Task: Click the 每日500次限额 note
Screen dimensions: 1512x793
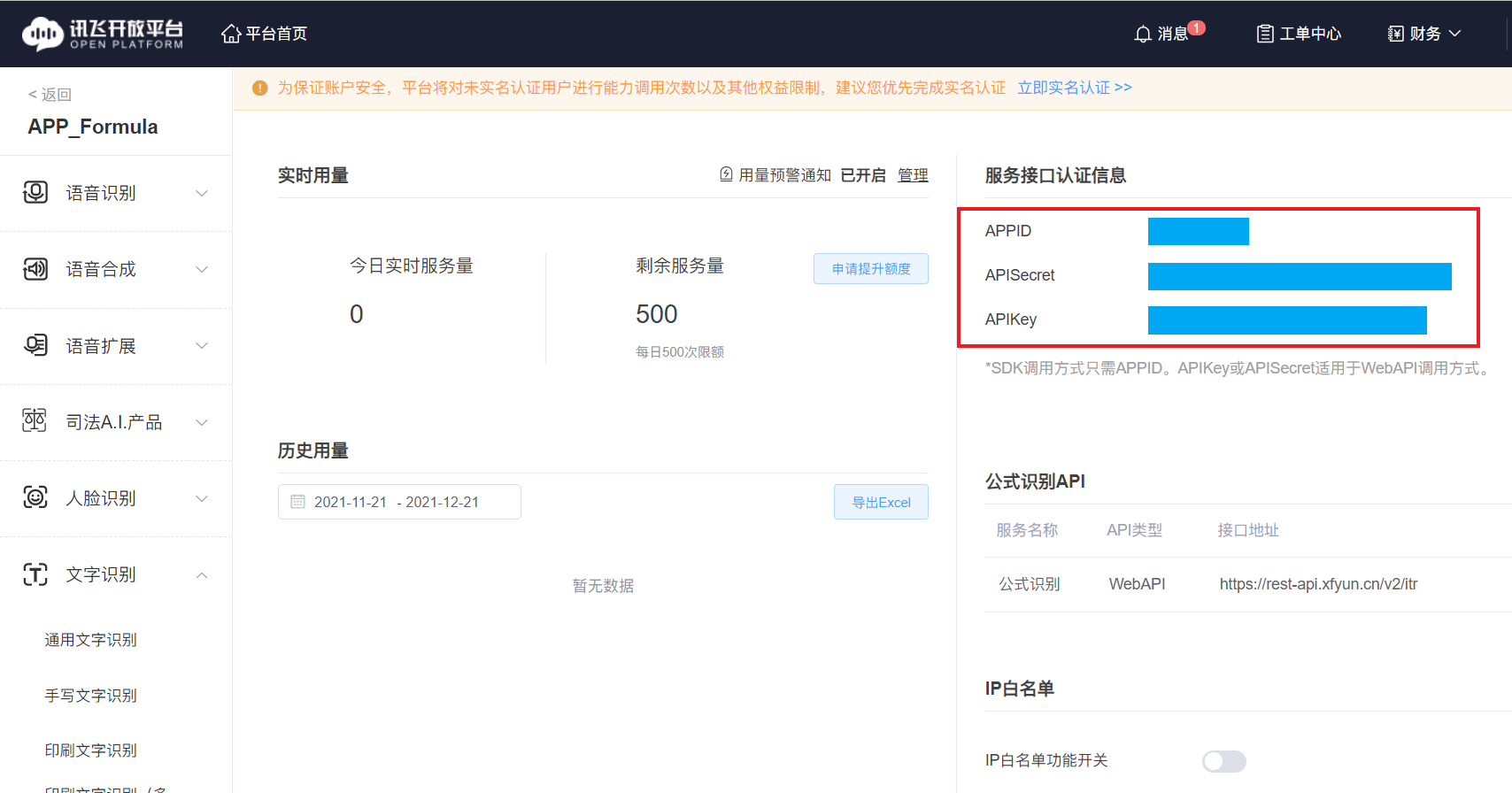Action: pos(680,351)
